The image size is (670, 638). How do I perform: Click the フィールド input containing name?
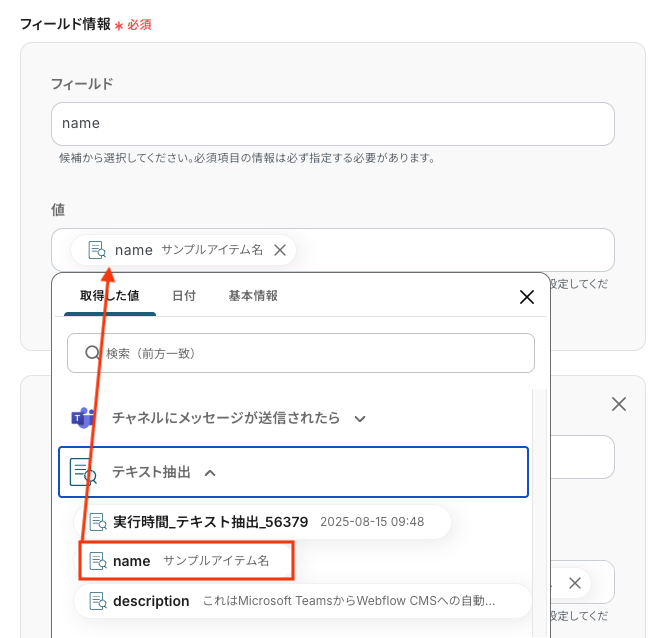[x=332, y=124]
